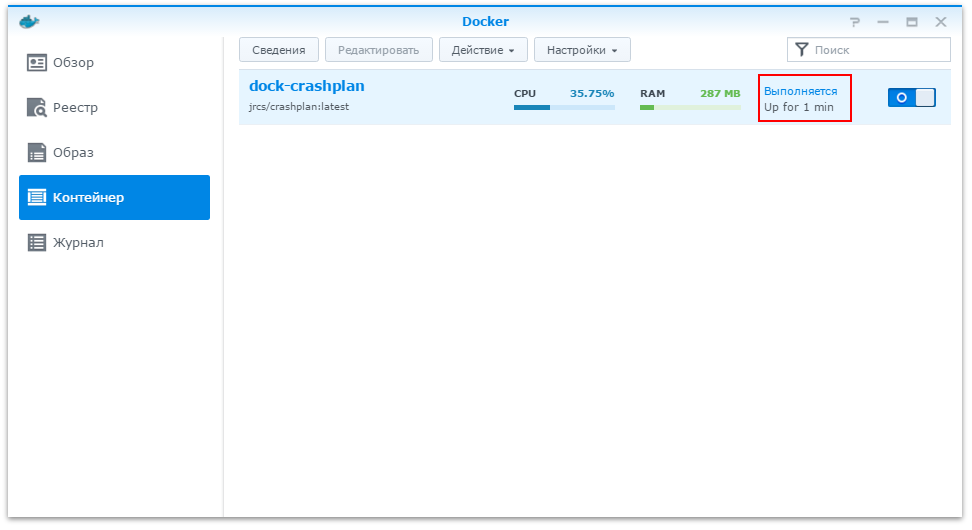972x530 pixels.
Task: Click the CPU usage bar of dock-crashplan
Action: pos(564,107)
